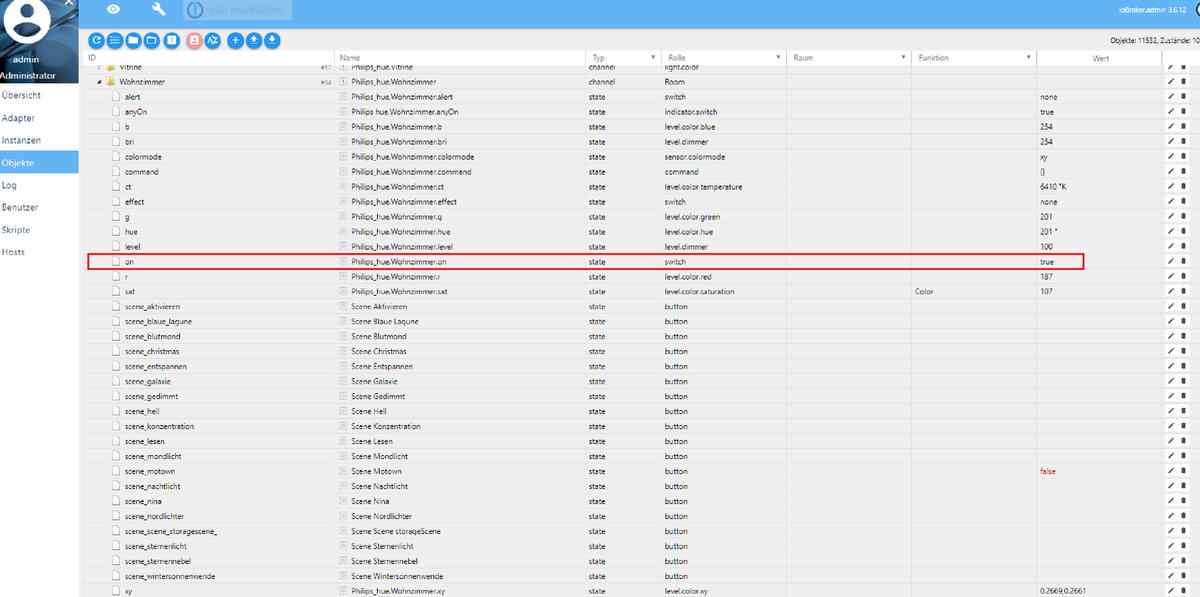Switch to list view with the list icon
Screen dimensions: 1200x597
pos(115,41)
